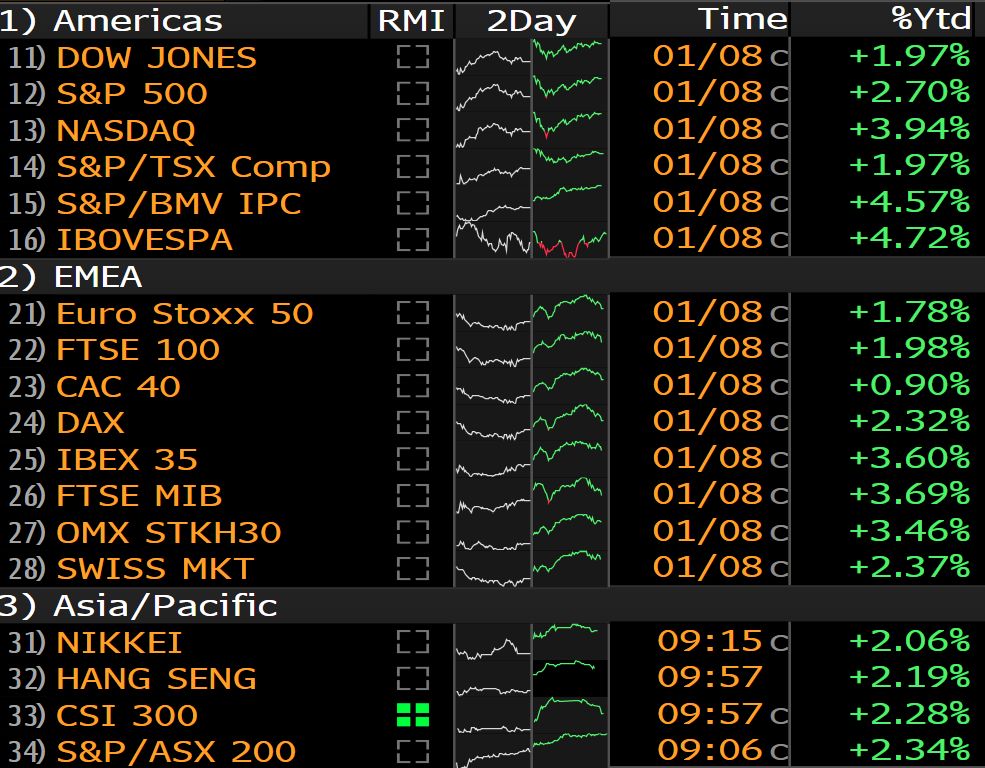The height and width of the screenshot is (768, 985).
Task: Open the DAX index
Action: point(90,423)
